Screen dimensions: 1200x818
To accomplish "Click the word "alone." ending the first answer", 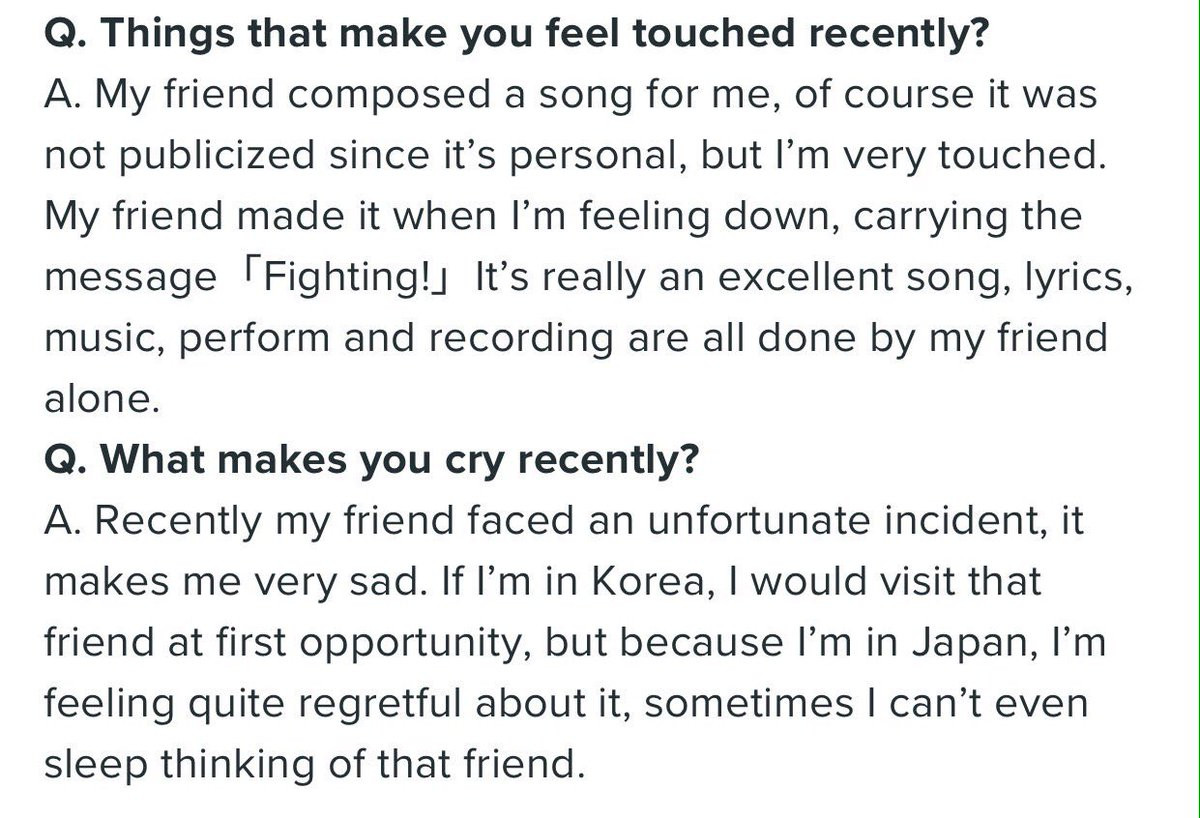I will click(x=102, y=398).
